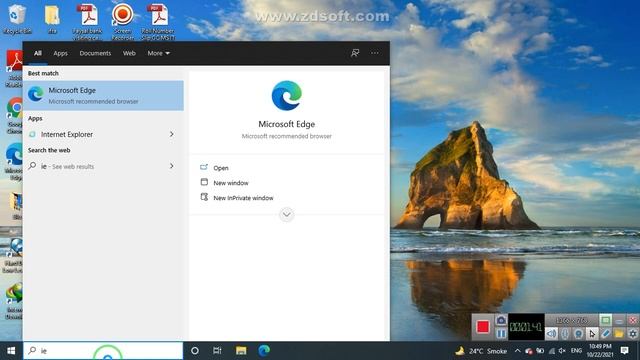The height and width of the screenshot is (360, 640).
Task: Pause the screen recording
Action: pos(501,334)
